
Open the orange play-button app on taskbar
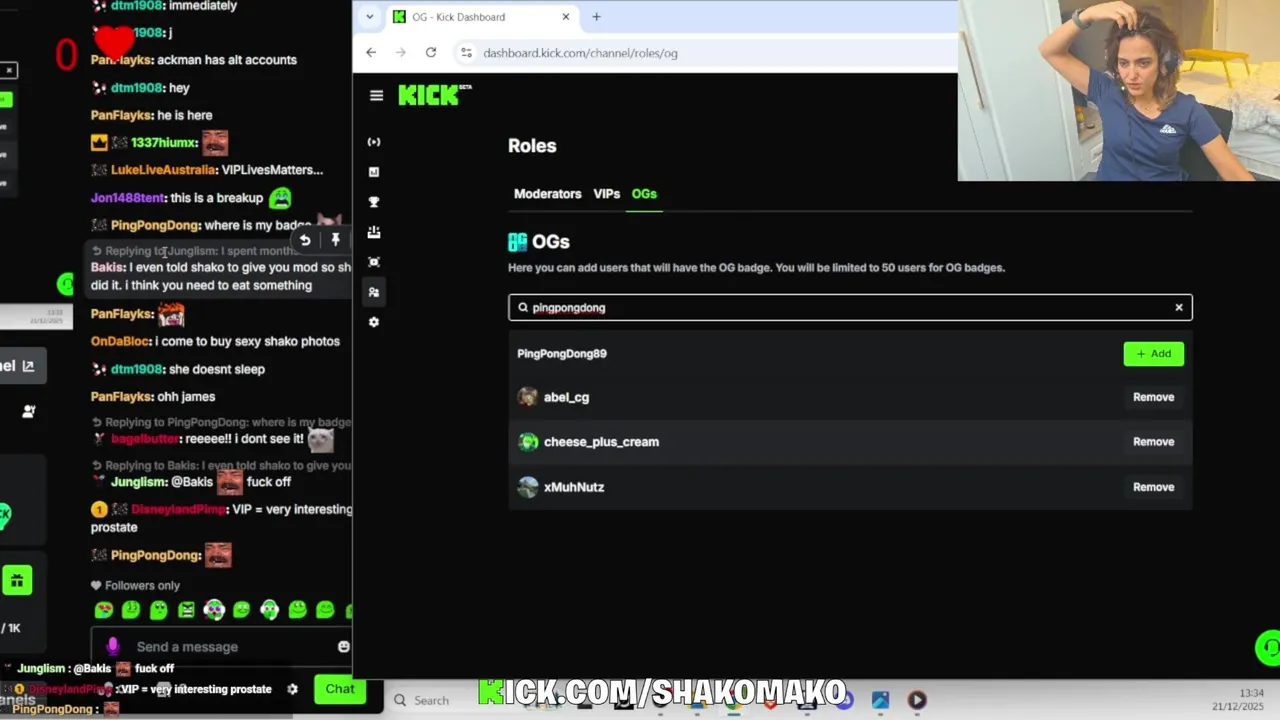point(917,701)
